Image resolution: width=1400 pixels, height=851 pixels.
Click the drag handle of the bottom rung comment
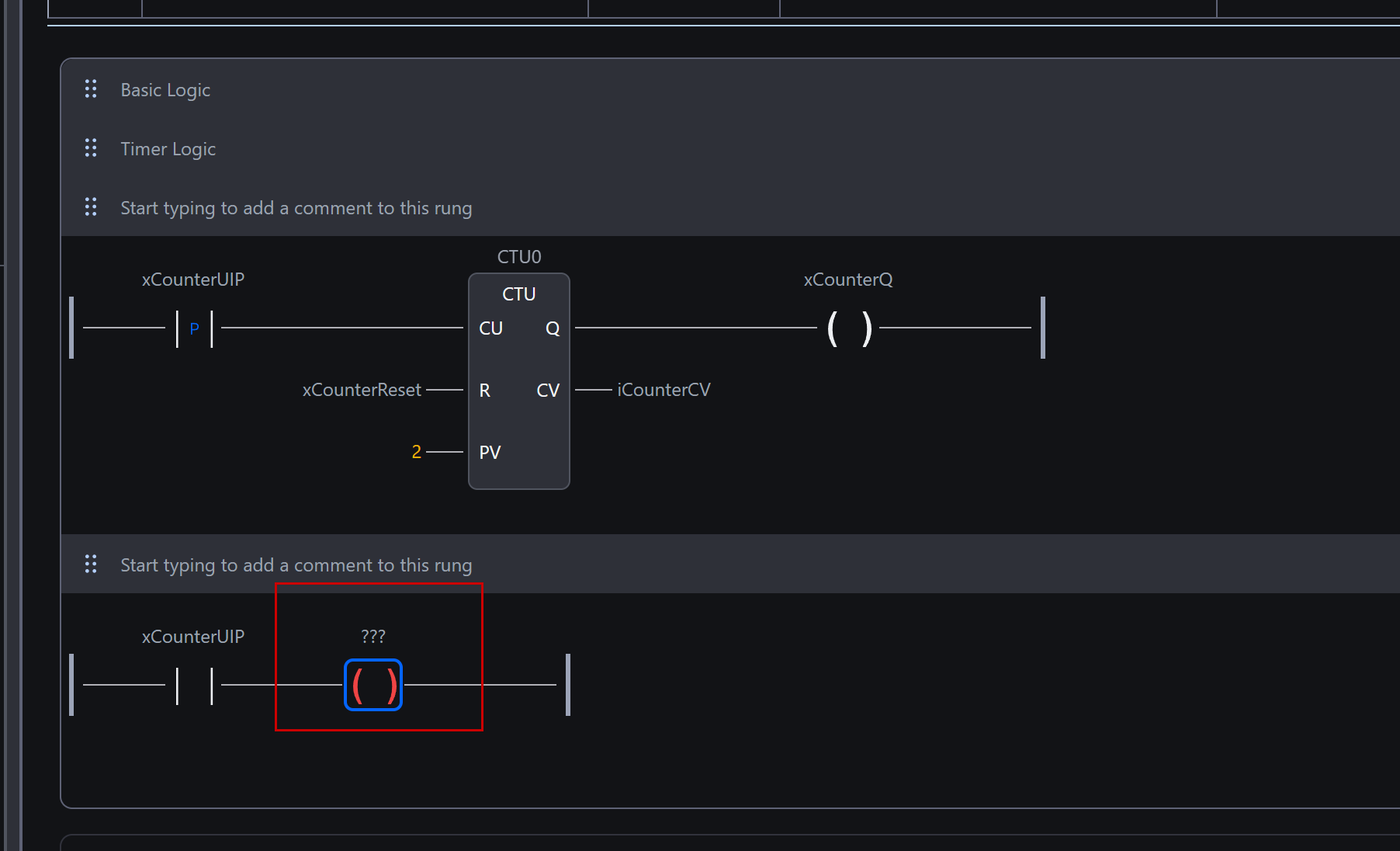pos(91,564)
